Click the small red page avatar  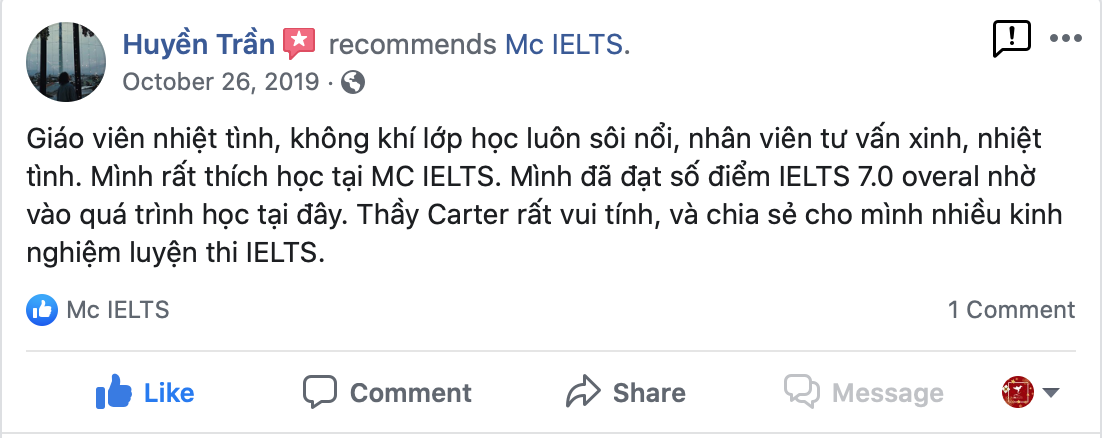(x=1017, y=392)
